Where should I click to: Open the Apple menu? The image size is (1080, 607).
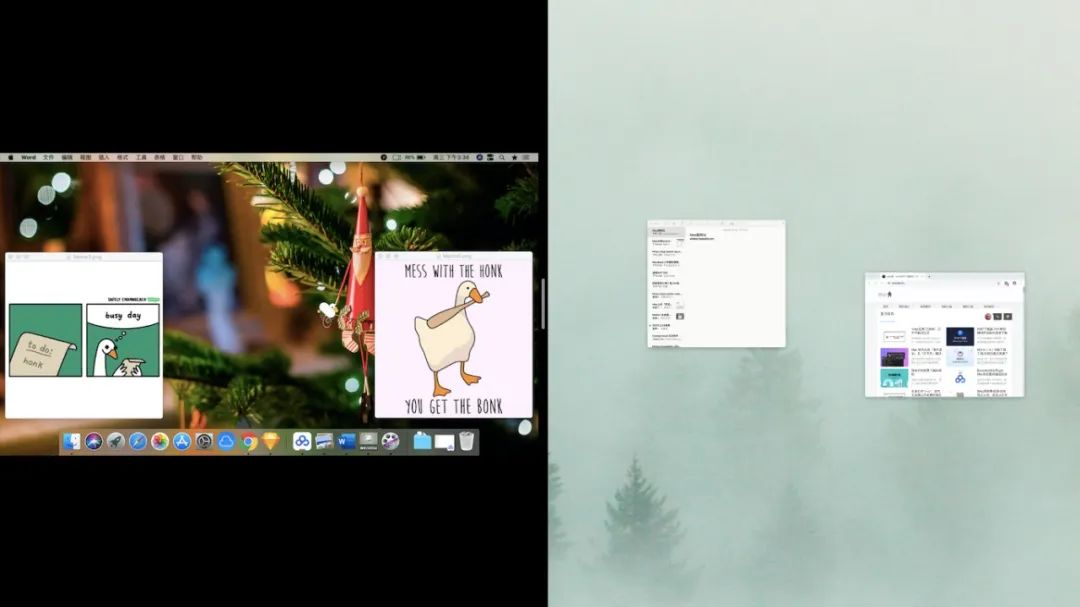point(11,157)
